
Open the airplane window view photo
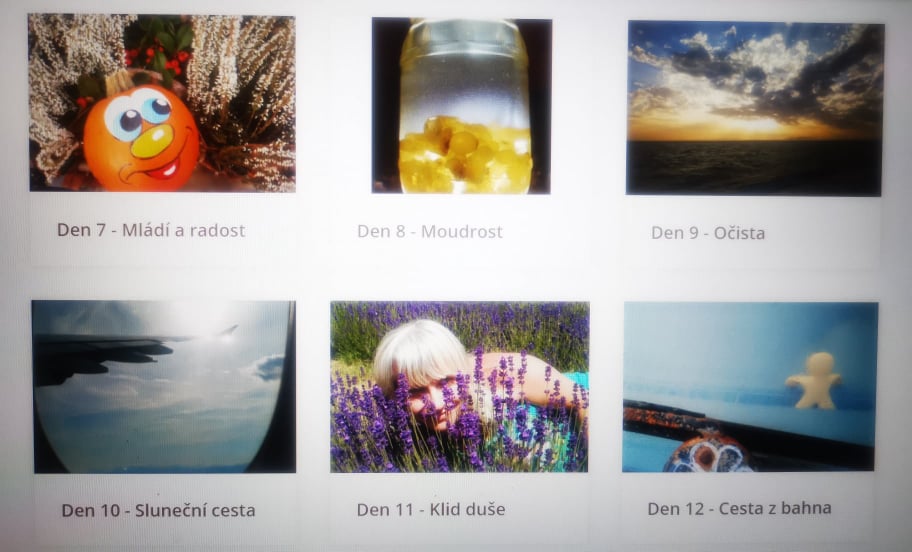[164, 386]
